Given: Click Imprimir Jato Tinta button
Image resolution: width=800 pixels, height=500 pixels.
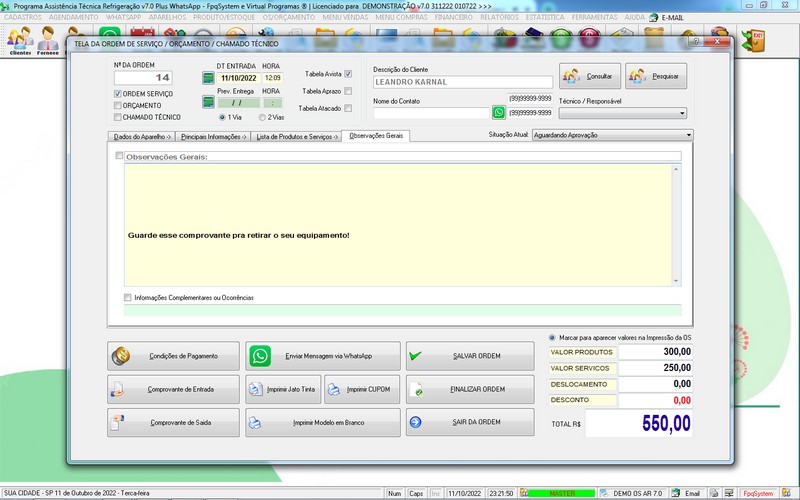Looking at the screenshot, I should click(x=283, y=389).
